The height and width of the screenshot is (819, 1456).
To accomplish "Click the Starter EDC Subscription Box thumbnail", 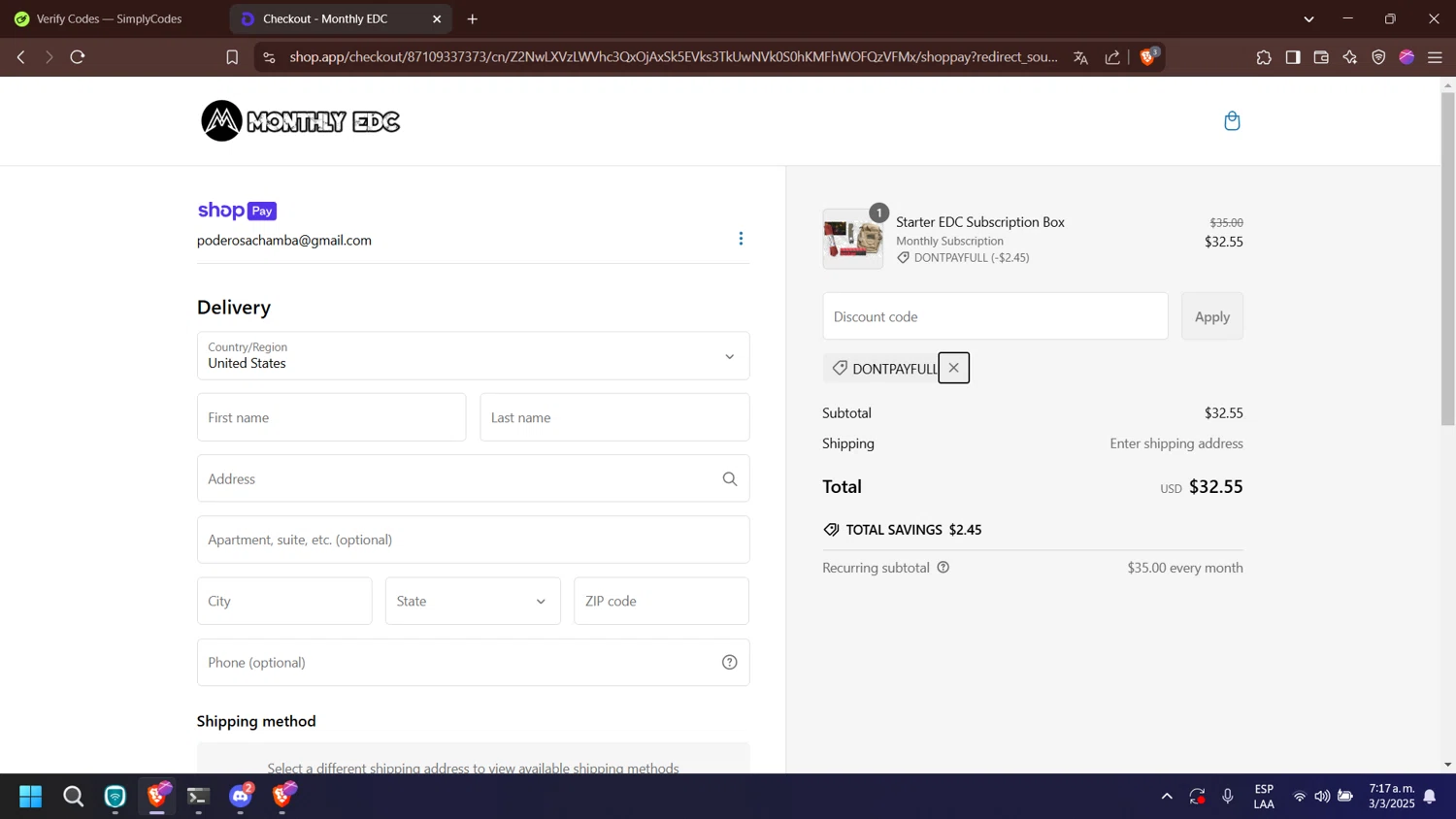I will [853, 239].
